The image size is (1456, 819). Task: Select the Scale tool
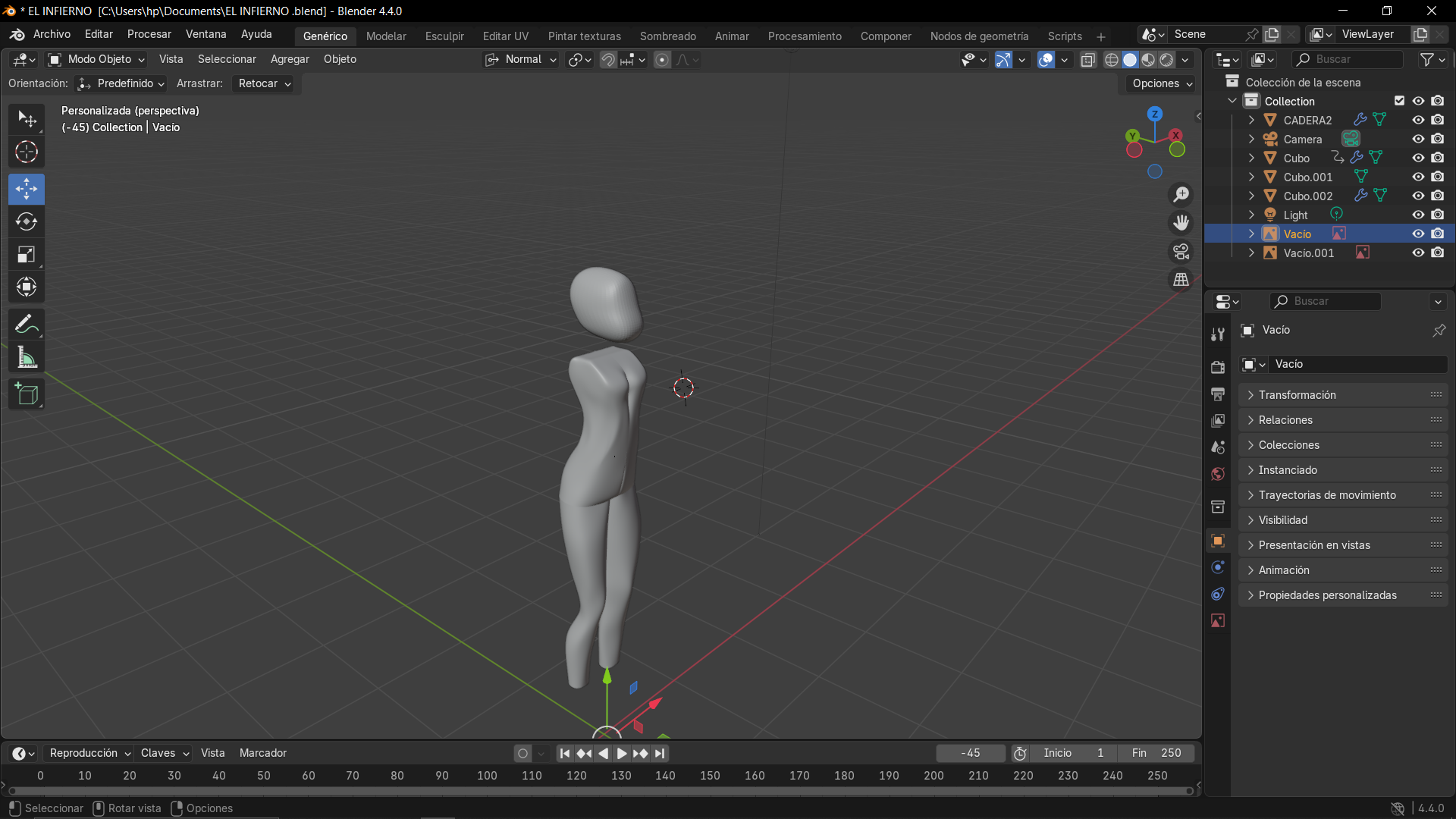point(27,255)
